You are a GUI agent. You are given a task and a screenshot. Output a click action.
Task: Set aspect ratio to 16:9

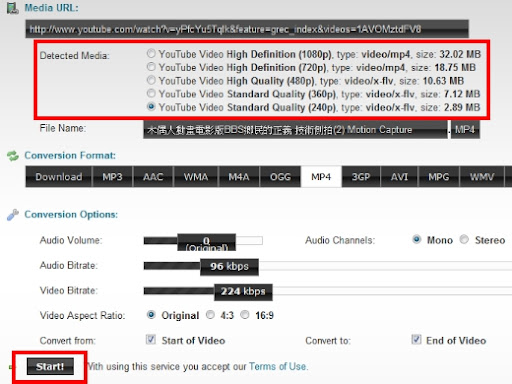pos(245,315)
